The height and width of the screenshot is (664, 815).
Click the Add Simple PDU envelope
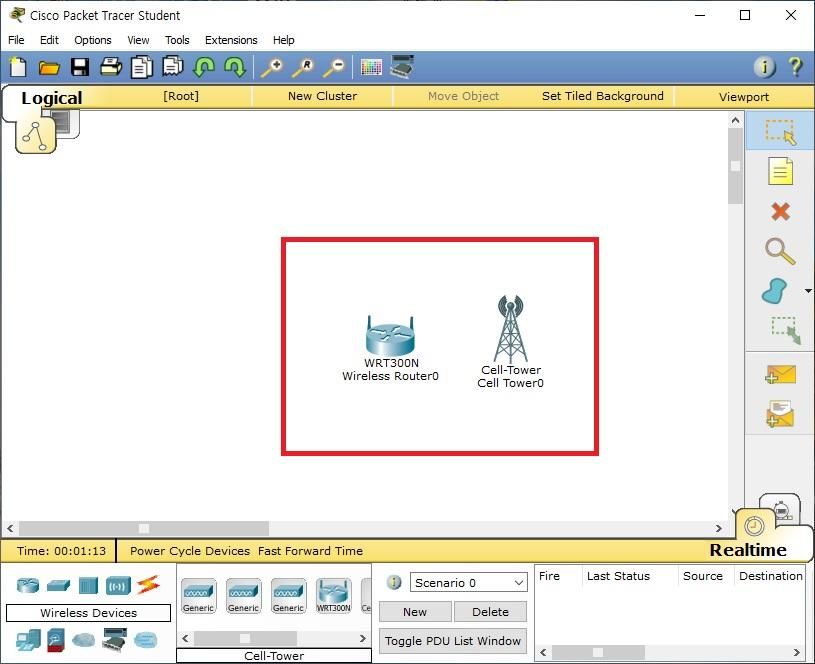point(779,374)
